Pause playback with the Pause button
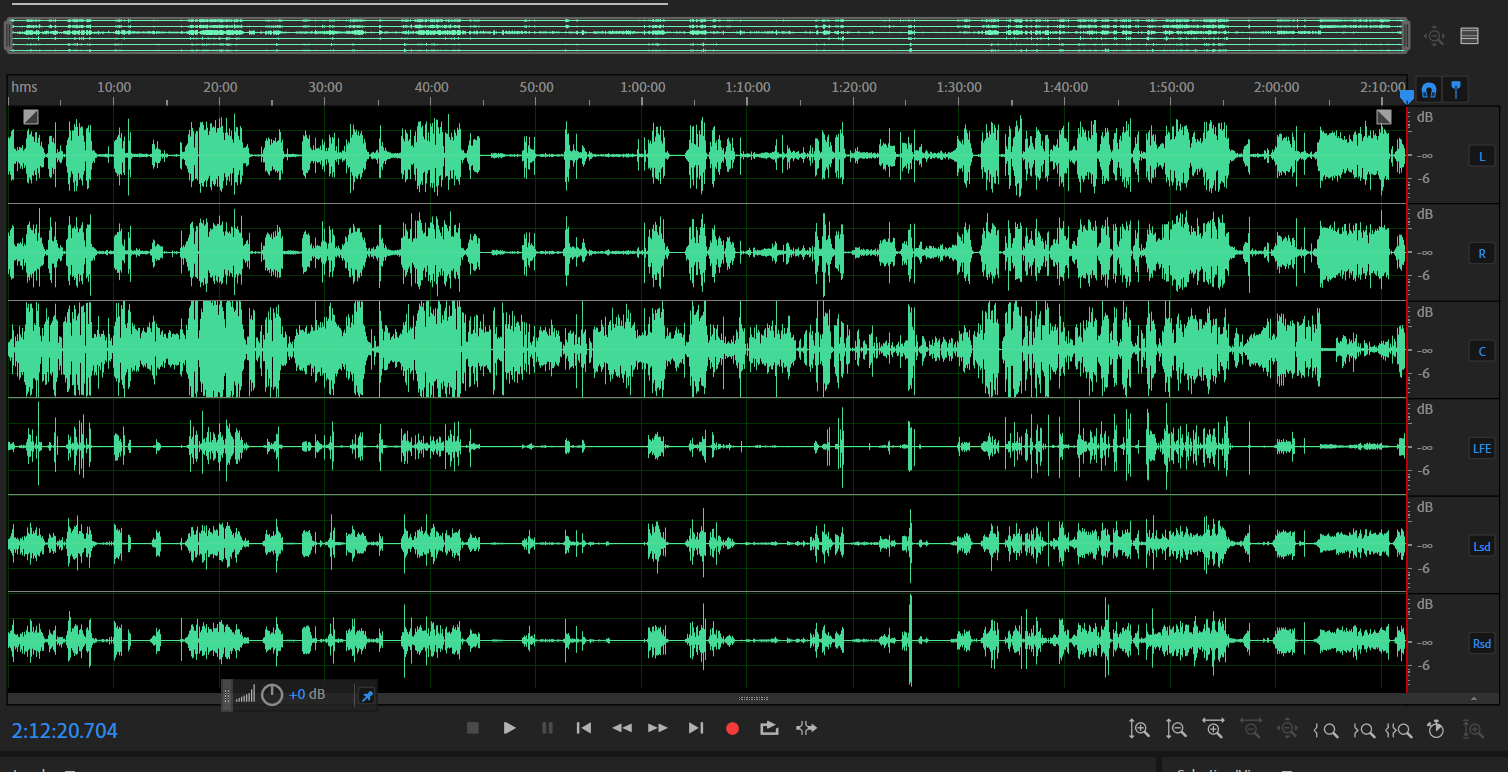 tap(547, 728)
